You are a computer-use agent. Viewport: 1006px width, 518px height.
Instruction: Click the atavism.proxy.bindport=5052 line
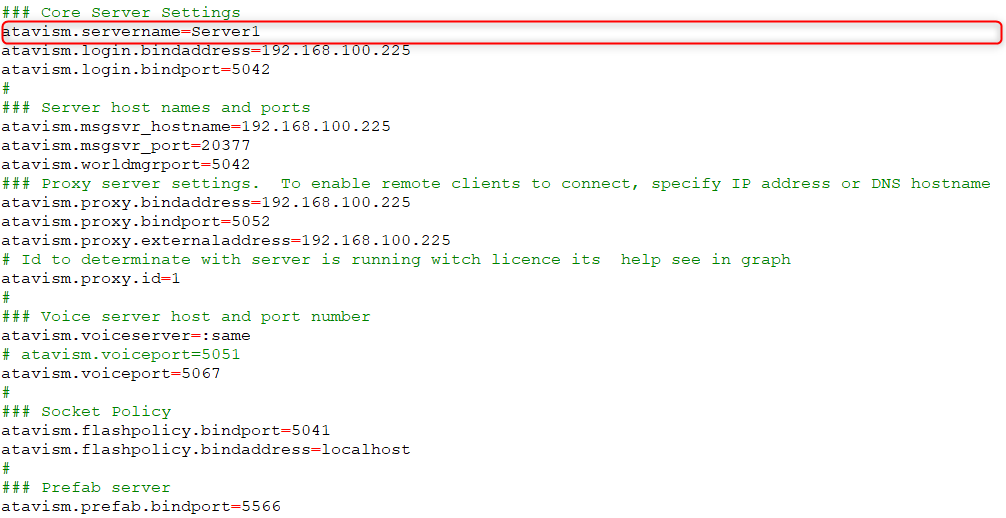pos(135,222)
